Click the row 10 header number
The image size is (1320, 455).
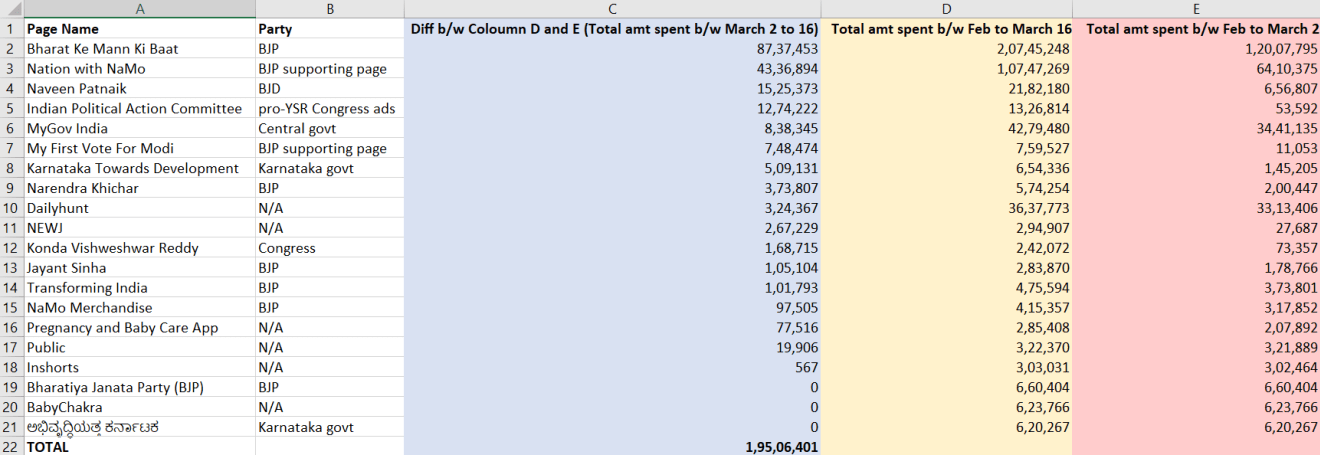point(11,208)
